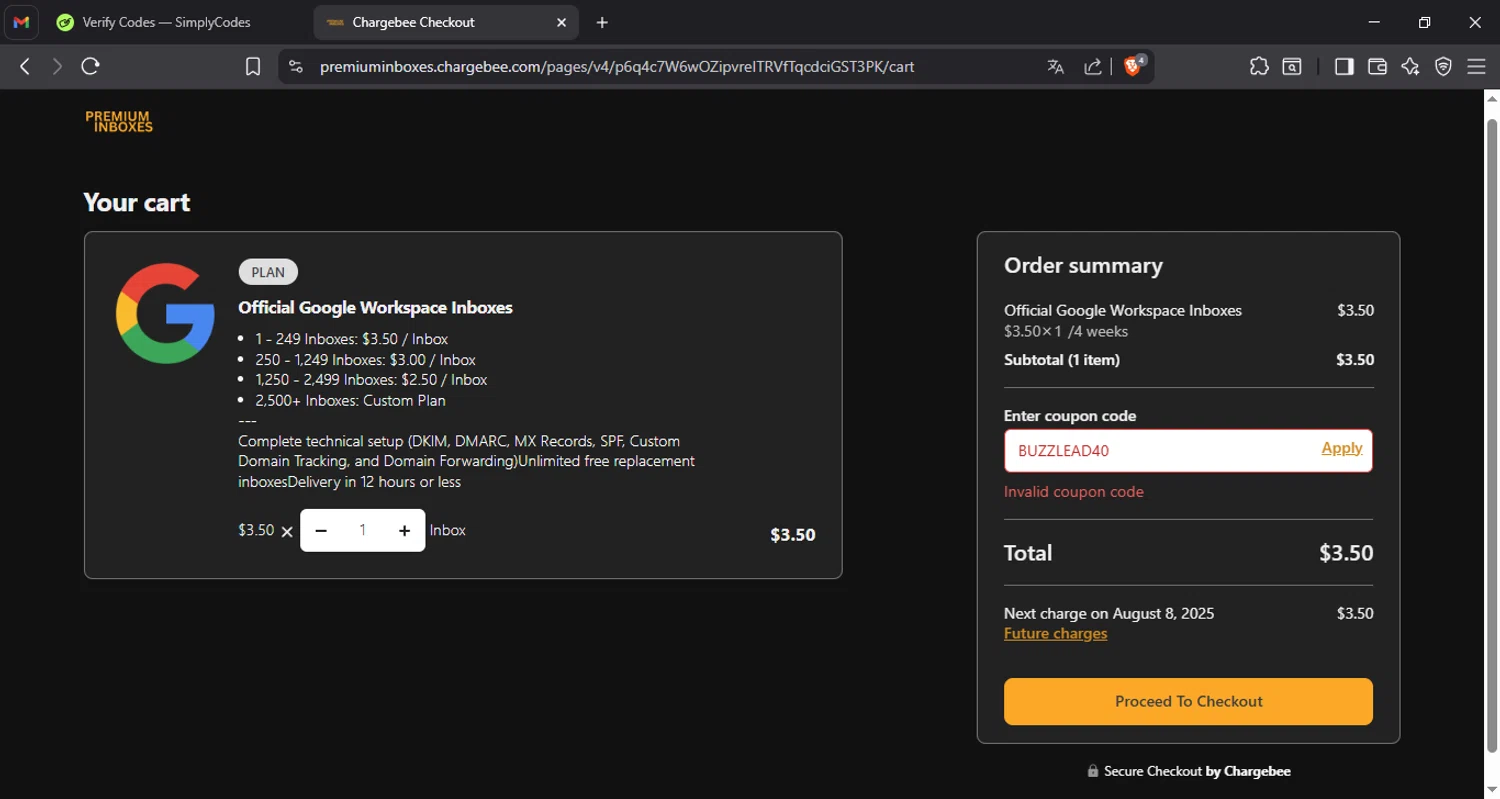
Task: Select the Chargebee Checkout tab
Action: pyautogui.click(x=447, y=22)
